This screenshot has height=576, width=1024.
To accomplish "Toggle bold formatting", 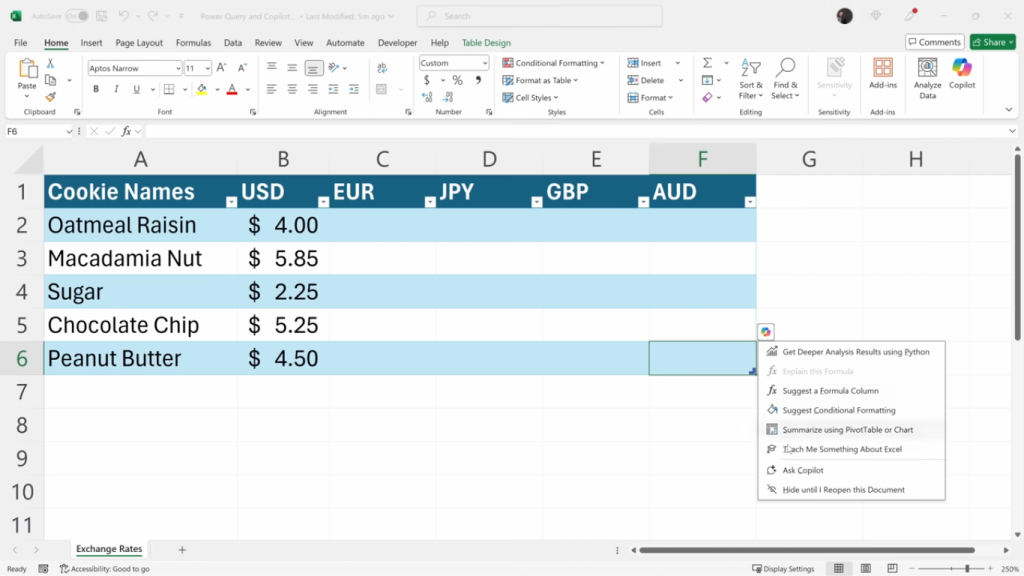I will coord(95,88).
